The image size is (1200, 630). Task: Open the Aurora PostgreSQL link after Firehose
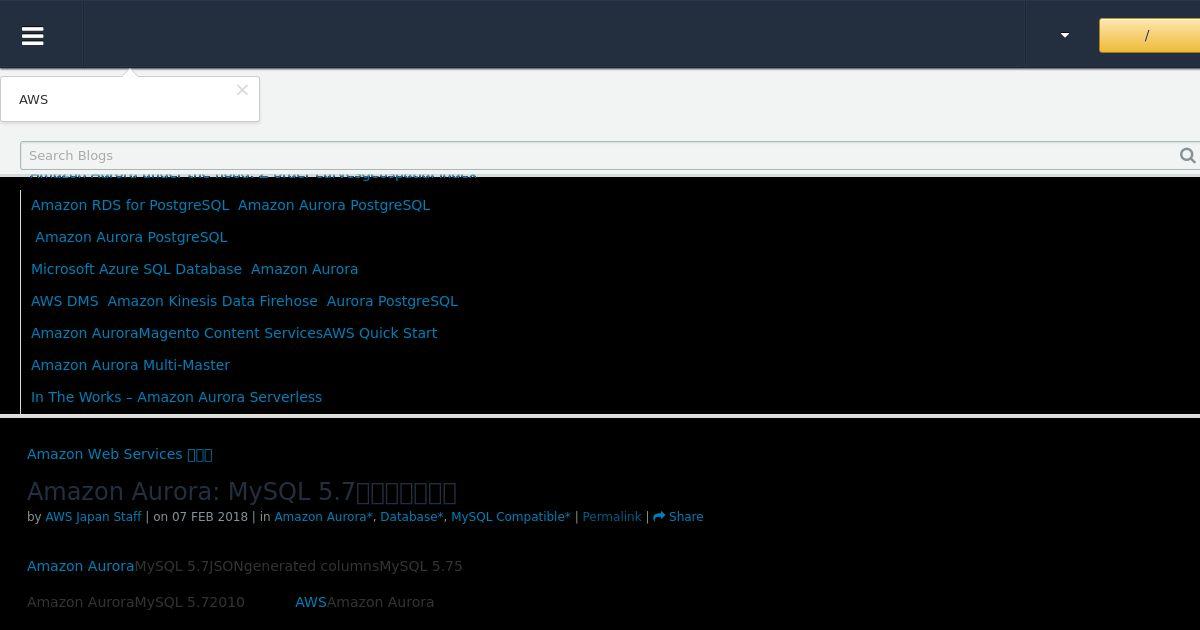(x=392, y=301)
